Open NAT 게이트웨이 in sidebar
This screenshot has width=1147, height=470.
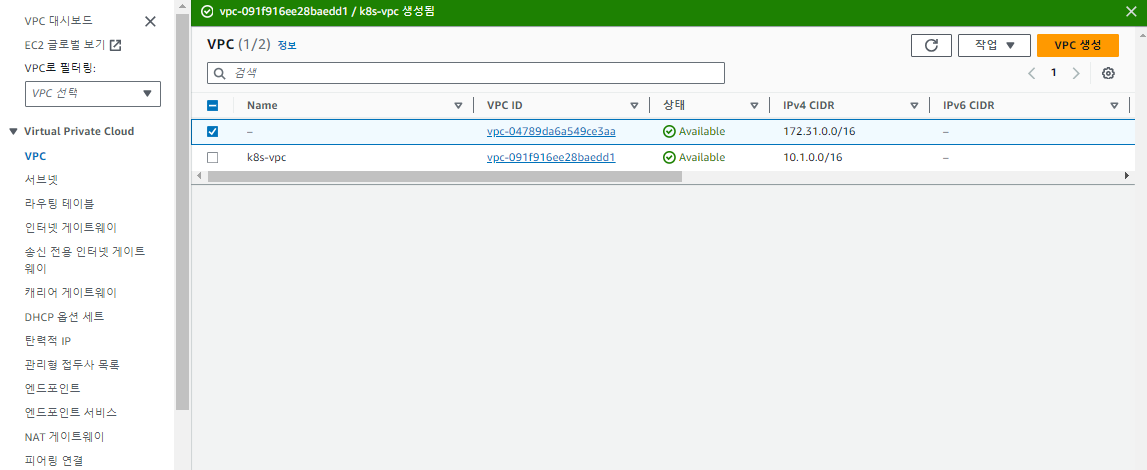(64, 437)
